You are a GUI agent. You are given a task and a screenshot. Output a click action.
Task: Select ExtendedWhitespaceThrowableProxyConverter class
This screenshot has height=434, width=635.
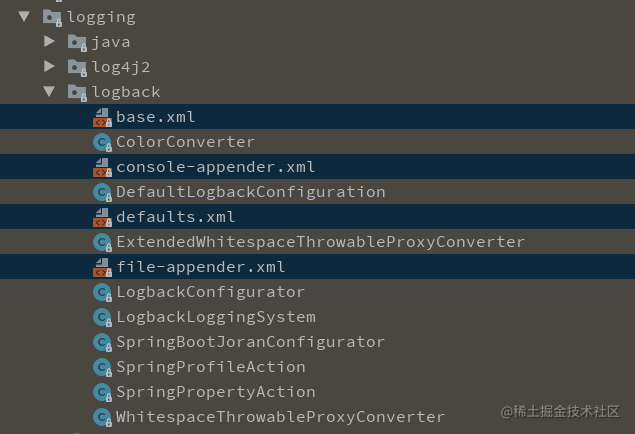[x=320, y=242]
